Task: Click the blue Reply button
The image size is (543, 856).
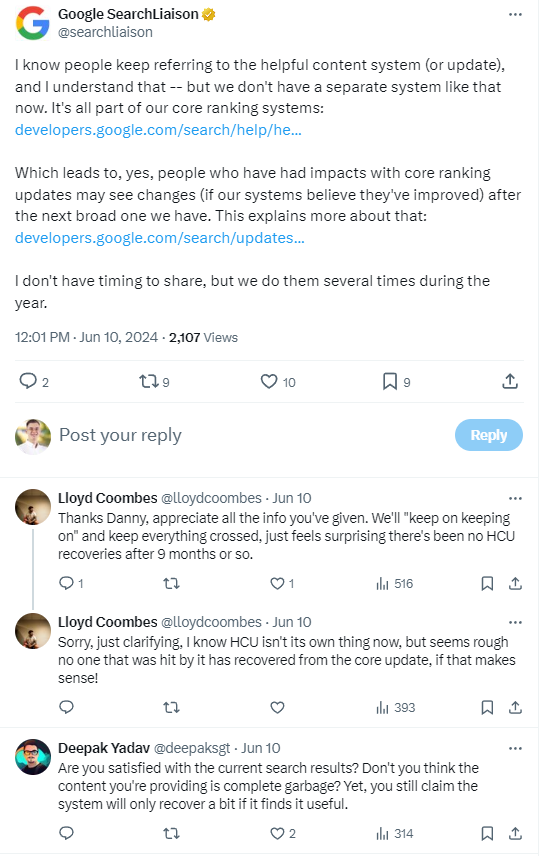Action: pos(488,435)
